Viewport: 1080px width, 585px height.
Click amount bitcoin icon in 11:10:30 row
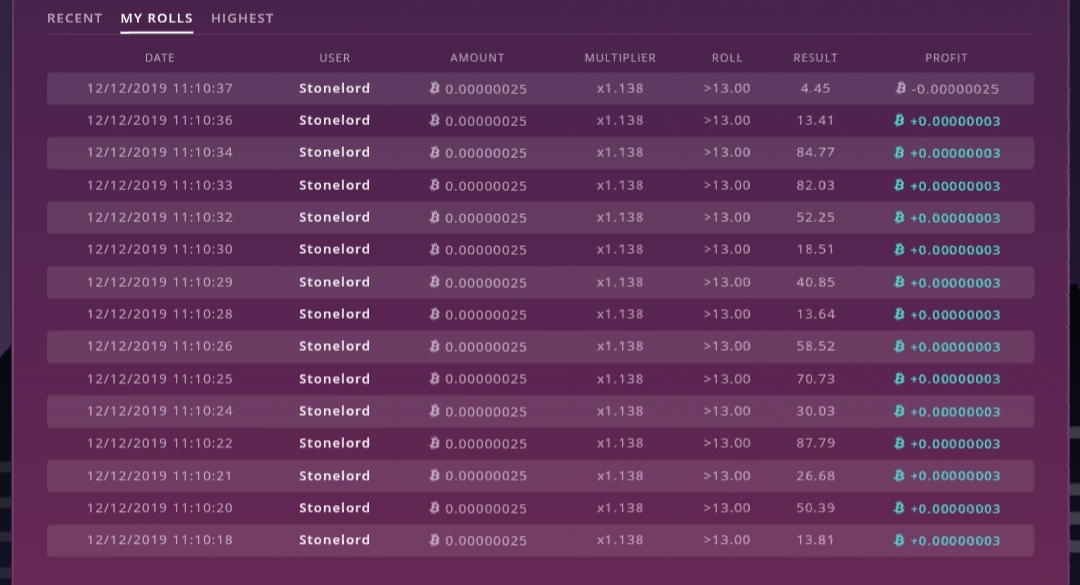(x=434, y=249)
